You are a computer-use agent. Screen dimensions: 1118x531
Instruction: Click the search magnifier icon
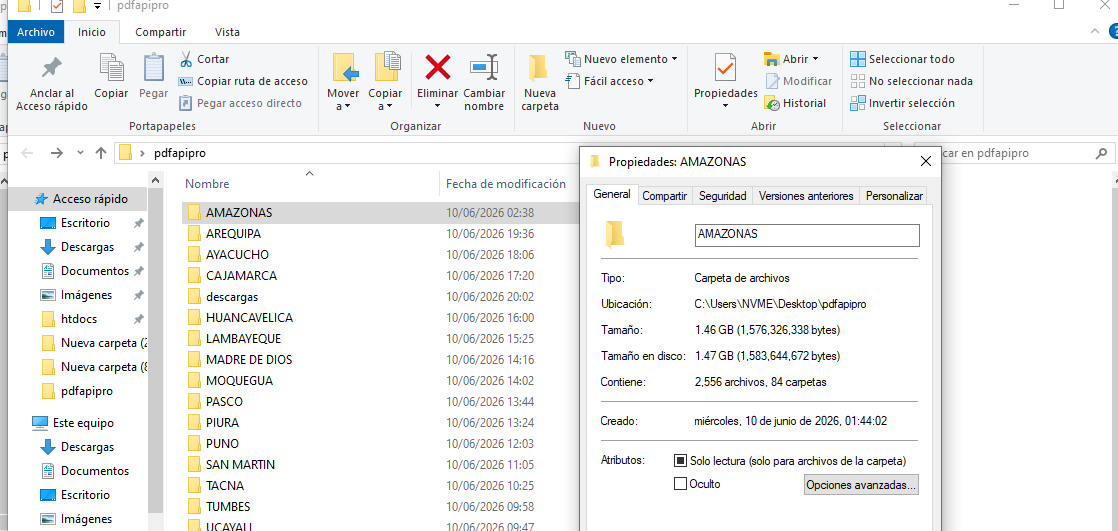[1101, 153]
